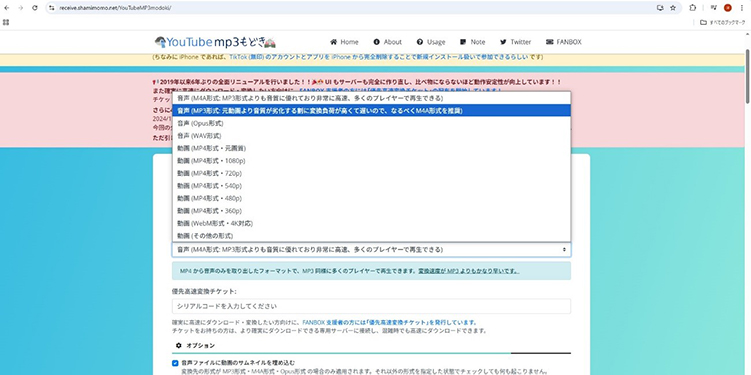Select 動画 MP4形式・1080p option
Viewport: 751px width, 375px height.
(372, 161)
